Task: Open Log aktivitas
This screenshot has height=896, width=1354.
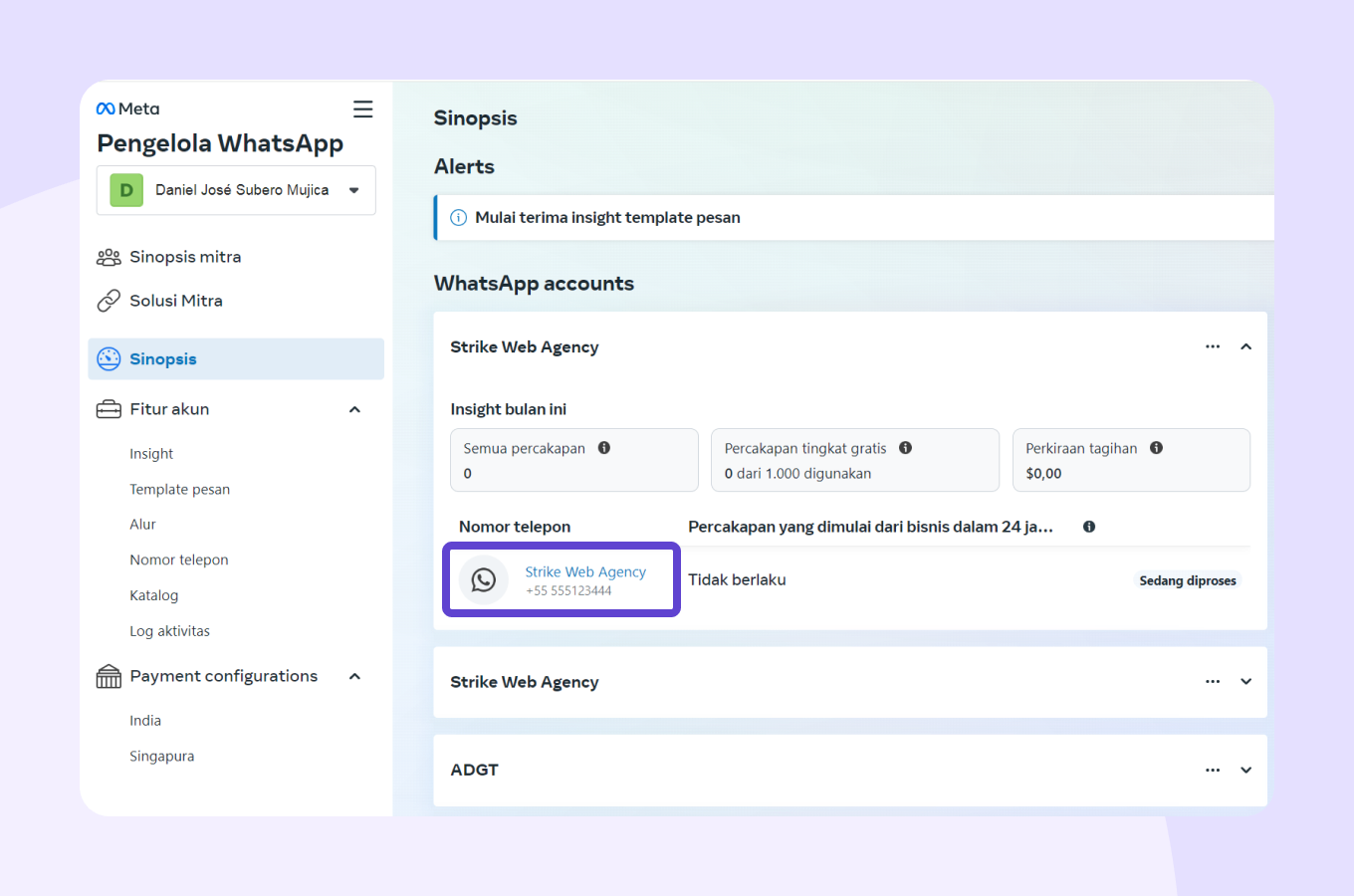Action: point(169,631)
